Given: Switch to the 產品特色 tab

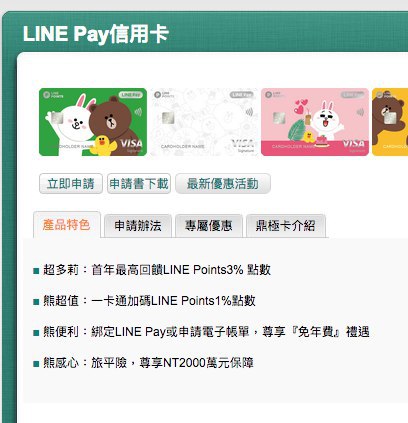Looking at the screenshot, I should (67, 225).
